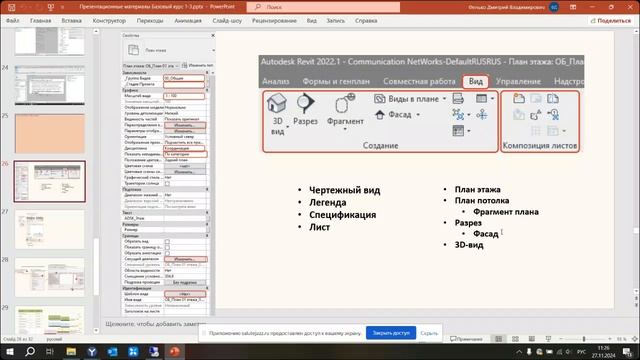This screenshot has height=360, width=640.
Task: Click the Save icon in PowerPoint title bar
Action: [12, 7]
